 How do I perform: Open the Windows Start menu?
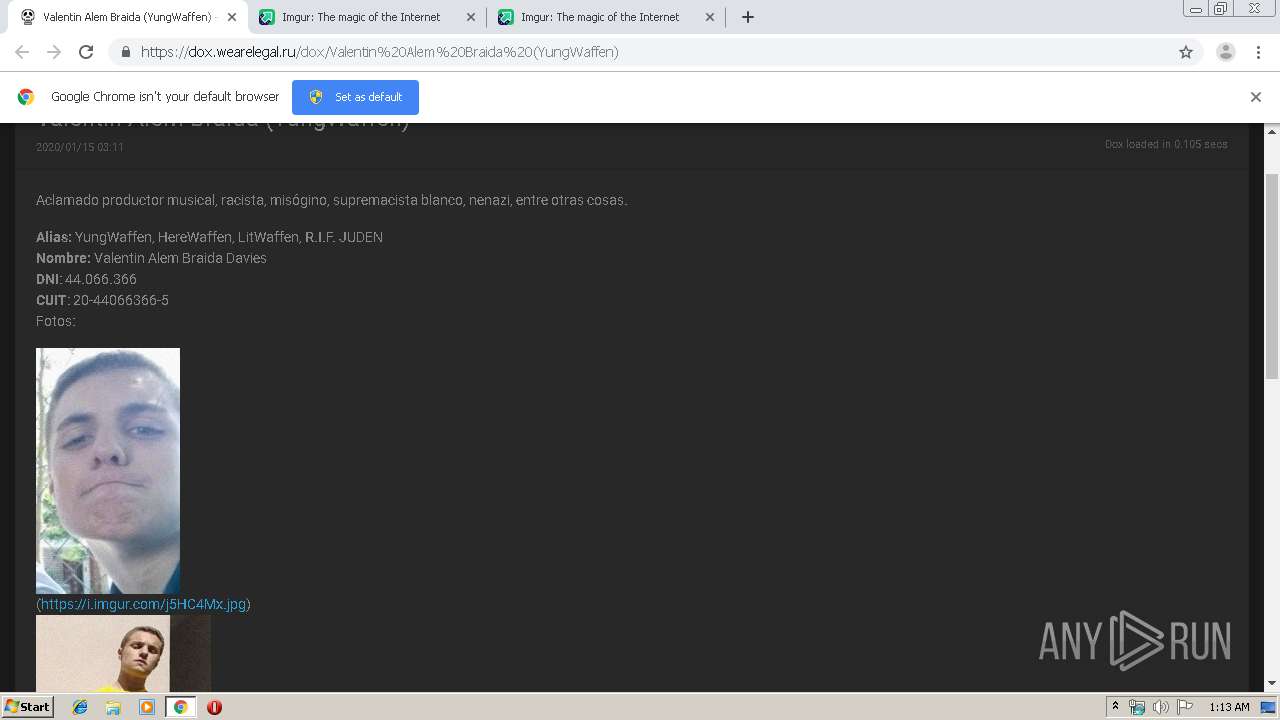[x=27, y=706]
